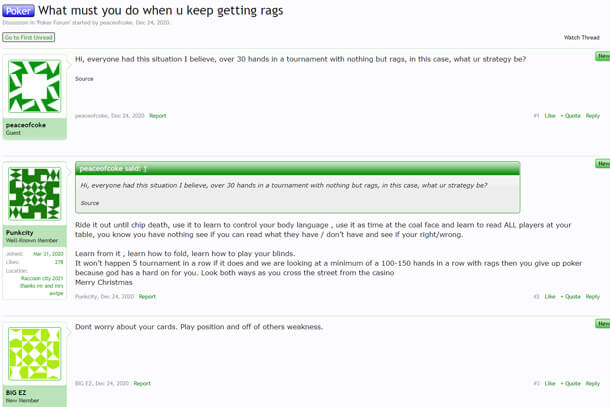Quote peaceofcoke's original post
This screenshot has height=407, width=610.
click(x=571, y=116)
